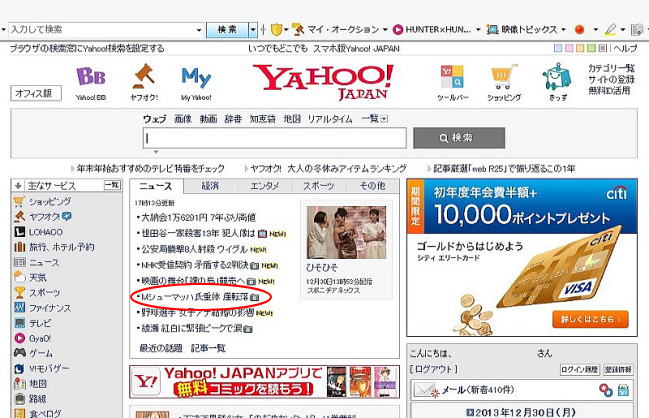Image resolution: width=649 pixels, height=418 pixels.
Task: Click the 登録情報 button
Action: pos(618,369)
